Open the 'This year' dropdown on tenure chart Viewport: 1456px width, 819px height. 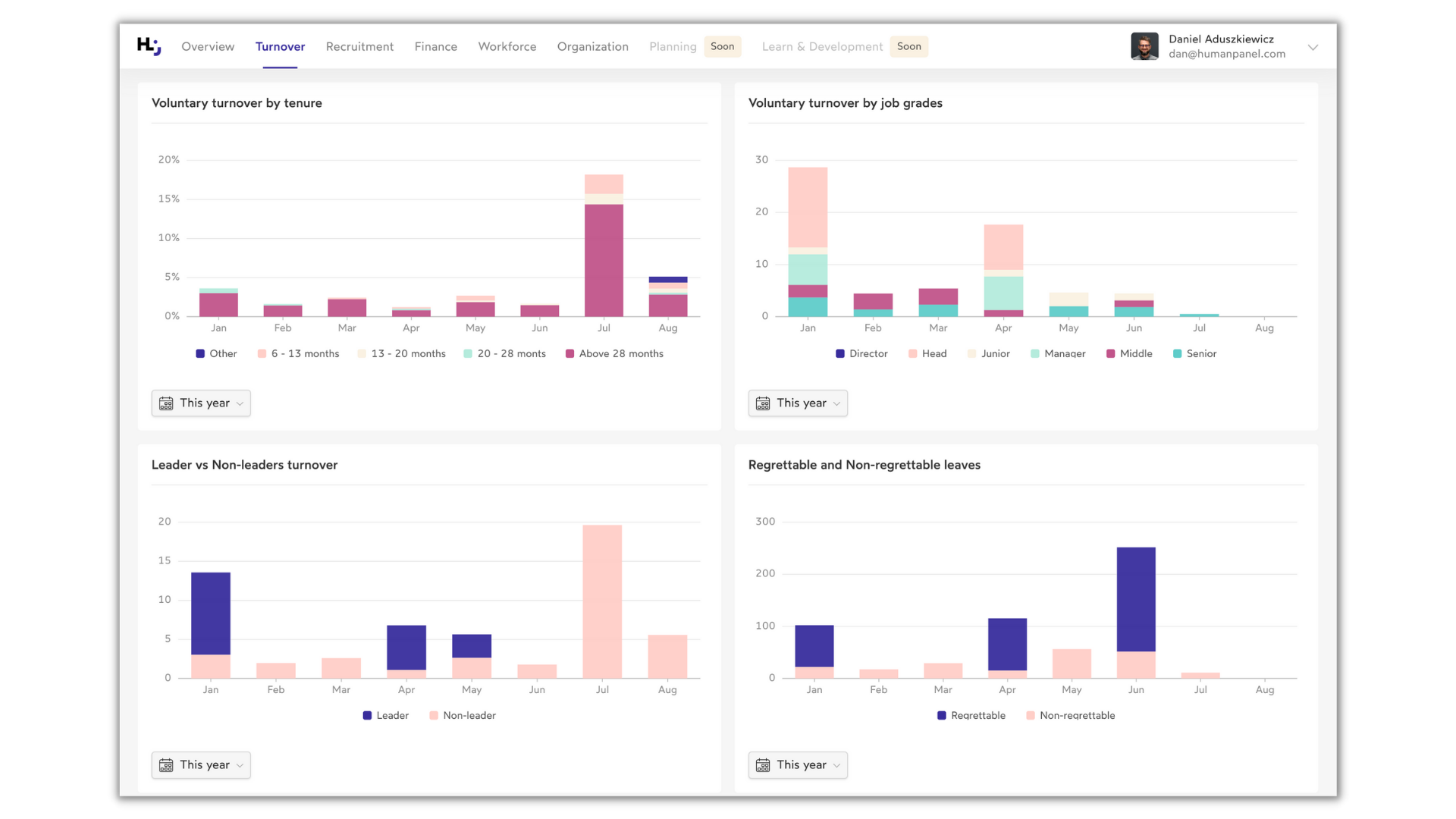click(x=201, y=403)
